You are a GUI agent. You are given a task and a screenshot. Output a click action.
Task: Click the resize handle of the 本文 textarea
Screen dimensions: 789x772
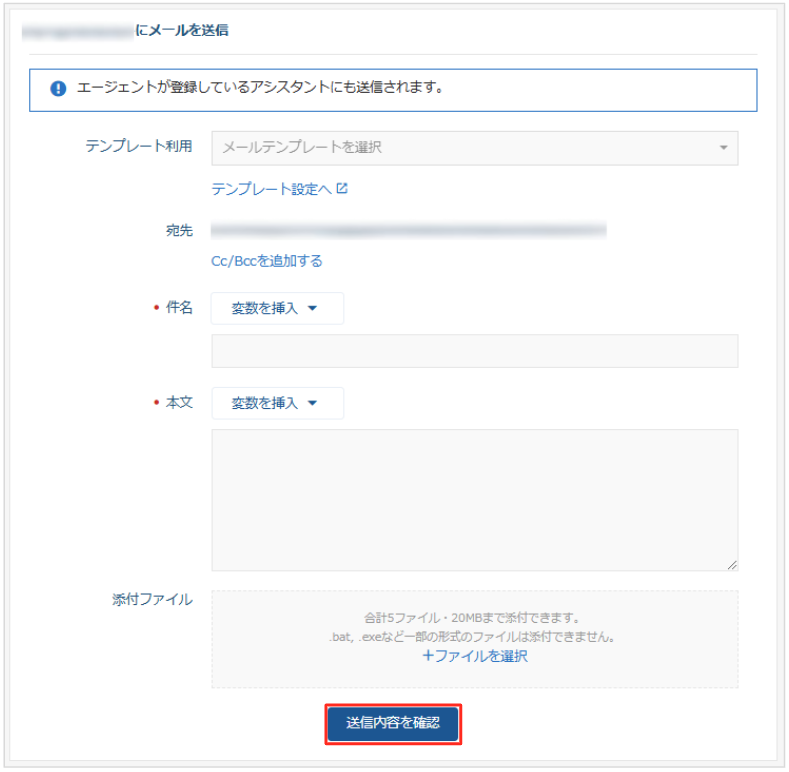[732, 565]
